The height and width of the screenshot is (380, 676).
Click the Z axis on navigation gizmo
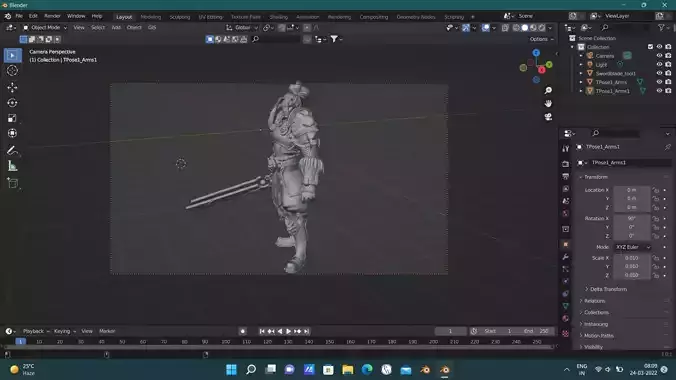(x=536, y=53)
